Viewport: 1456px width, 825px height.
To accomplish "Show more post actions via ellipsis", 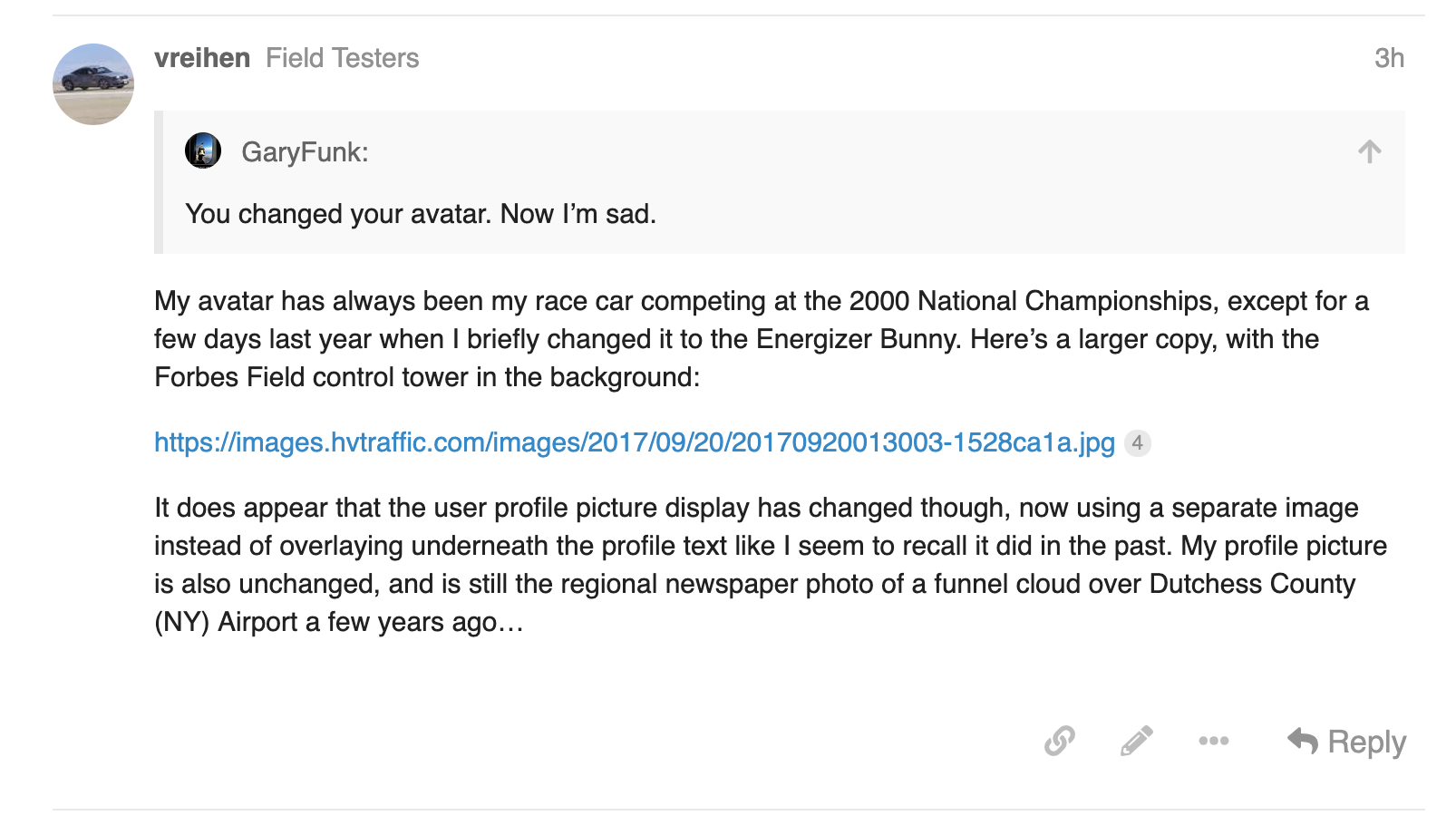I will point(1213,741).
